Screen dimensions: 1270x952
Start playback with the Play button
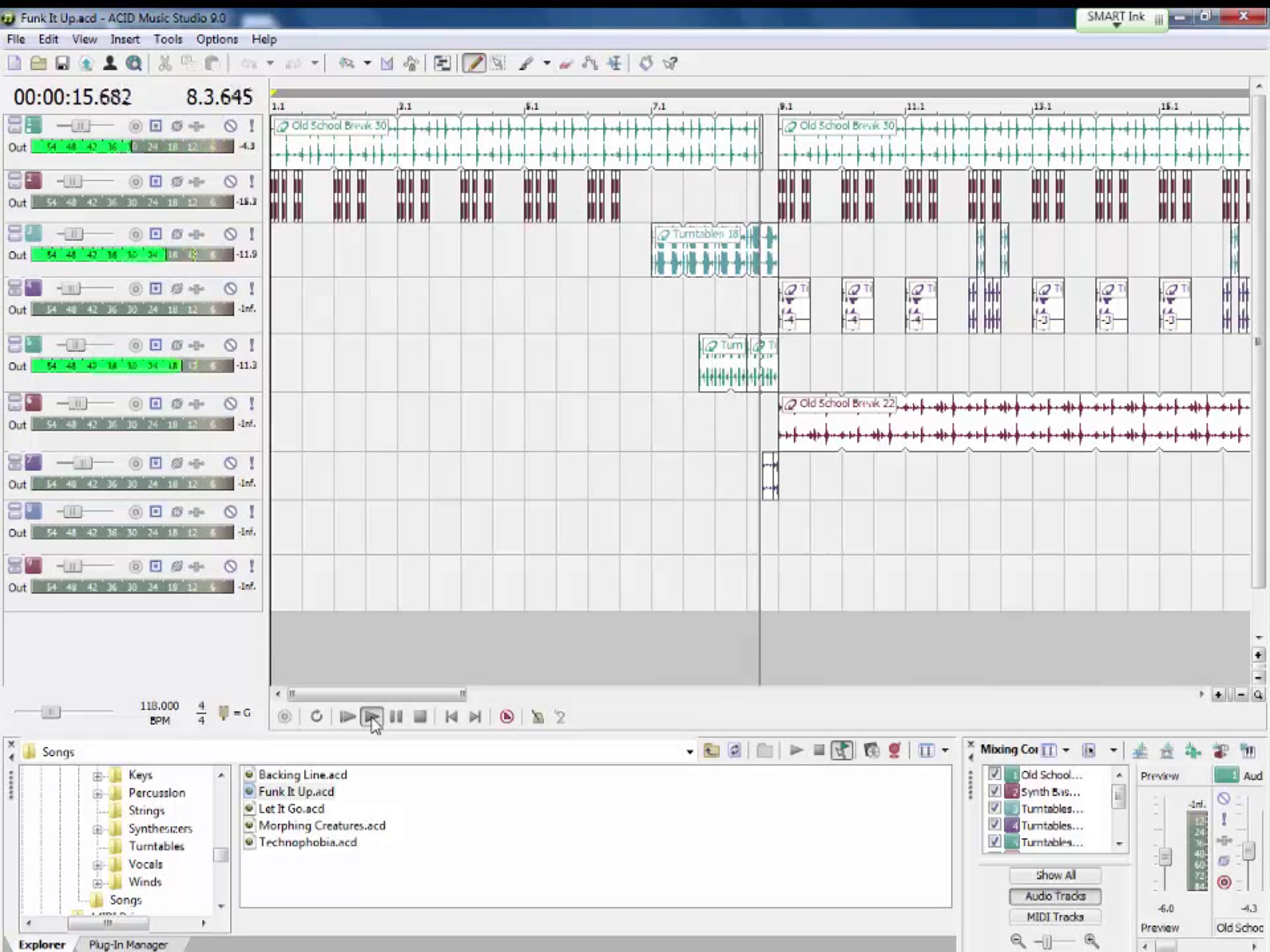click(x=371, y=717)
